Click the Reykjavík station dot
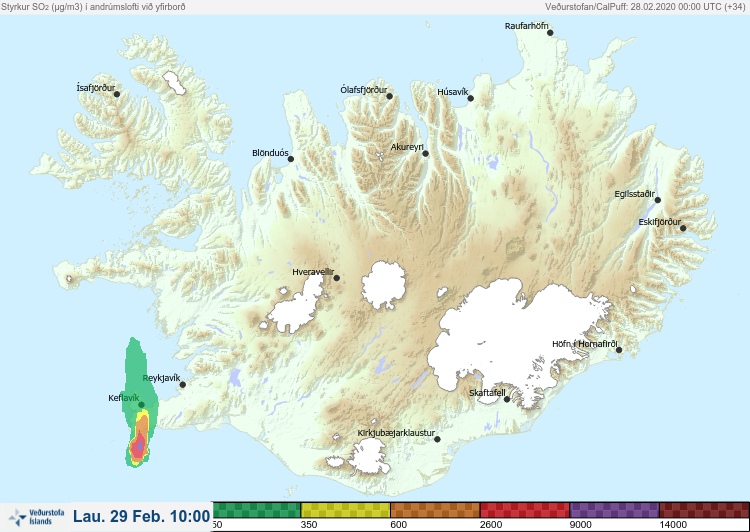The image size is (750, 532). 182,385
